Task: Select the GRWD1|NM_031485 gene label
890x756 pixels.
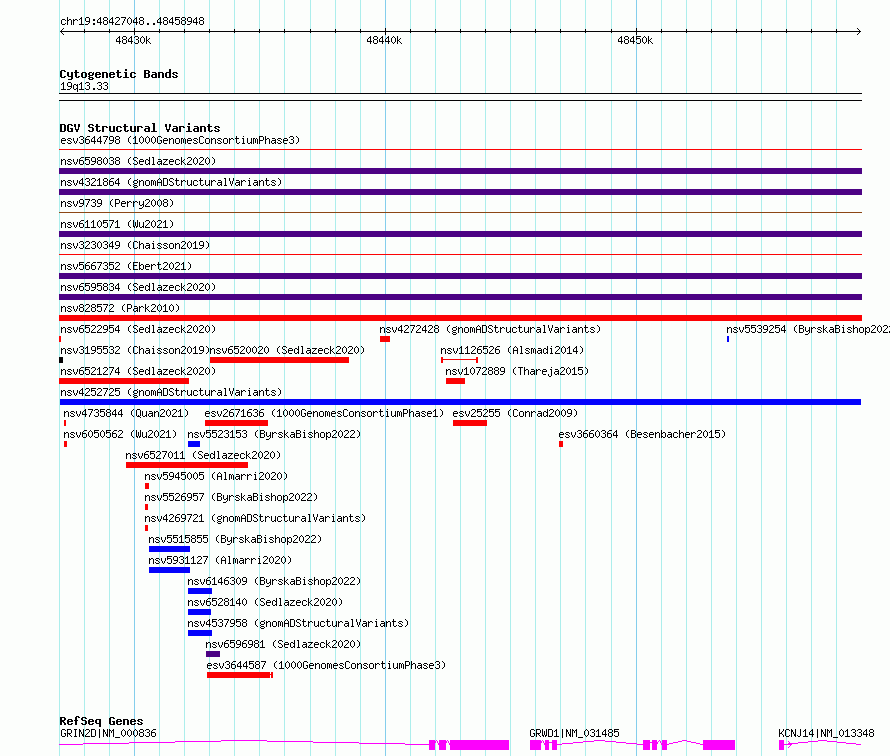Action: click(x=574, y=733)
